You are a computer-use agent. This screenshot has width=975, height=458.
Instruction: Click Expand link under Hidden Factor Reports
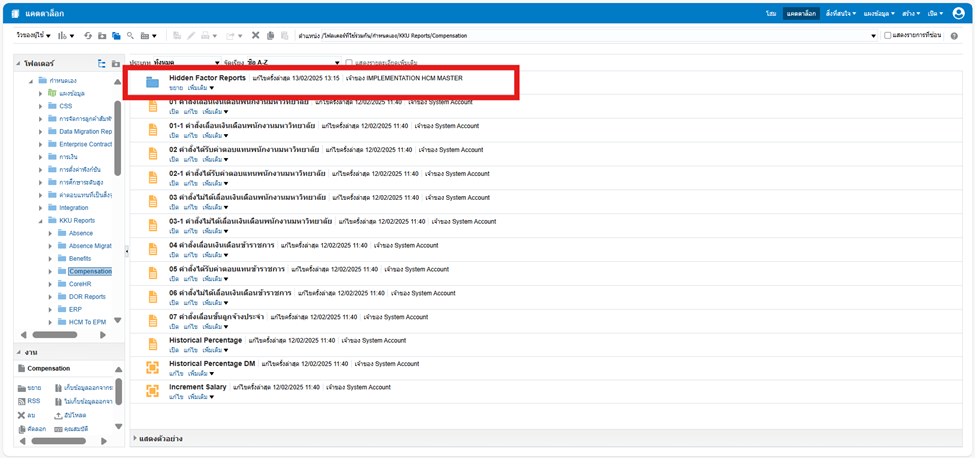pyautogui.click(x=175, y=88)
